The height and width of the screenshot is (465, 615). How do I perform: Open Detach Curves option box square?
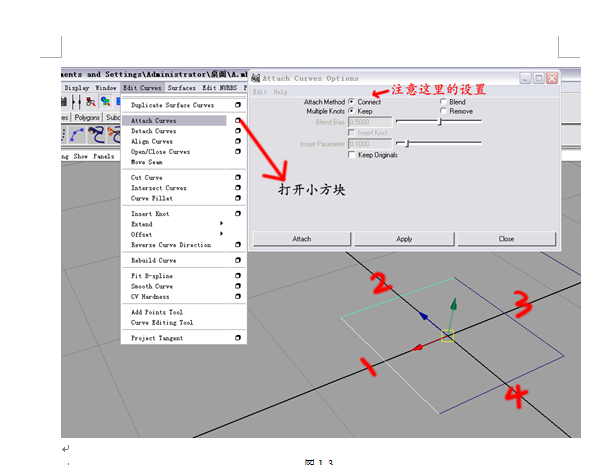(238, 131)
